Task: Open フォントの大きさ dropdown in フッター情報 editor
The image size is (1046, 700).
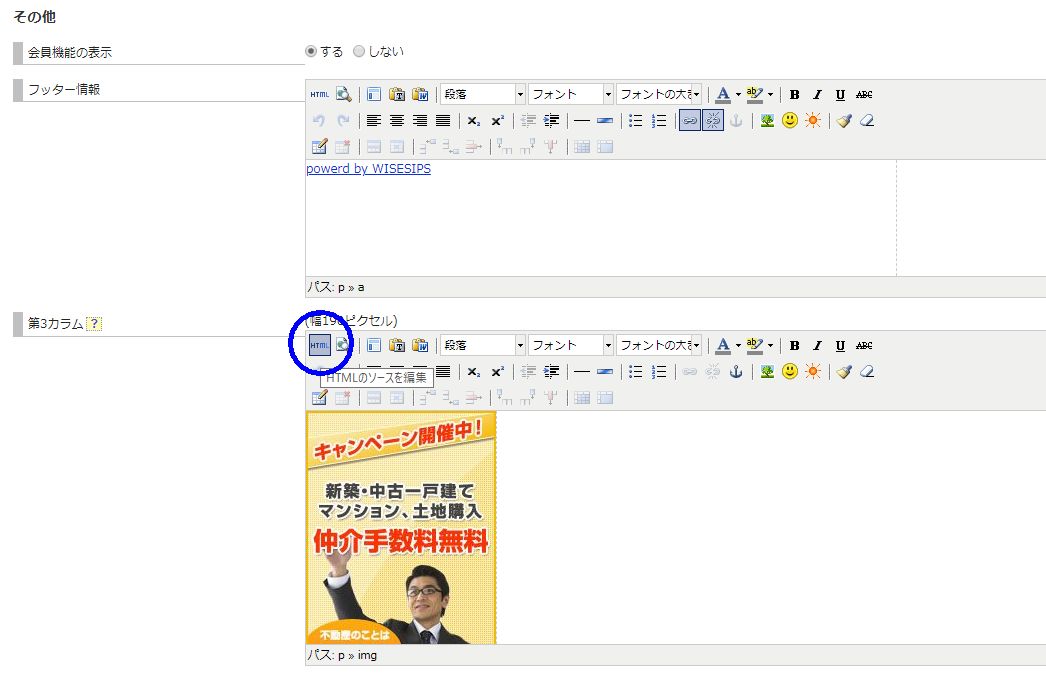Action: pos(658,95)
